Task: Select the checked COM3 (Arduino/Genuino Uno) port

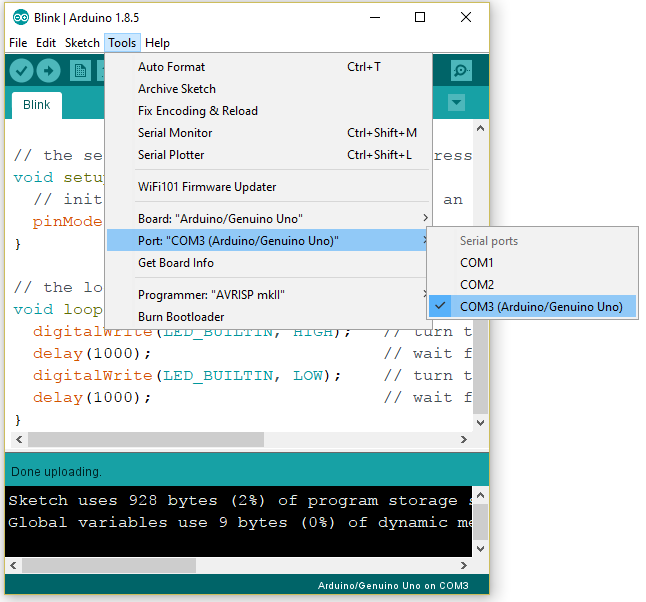Action: pyautogui.click(x=532, y=307)
